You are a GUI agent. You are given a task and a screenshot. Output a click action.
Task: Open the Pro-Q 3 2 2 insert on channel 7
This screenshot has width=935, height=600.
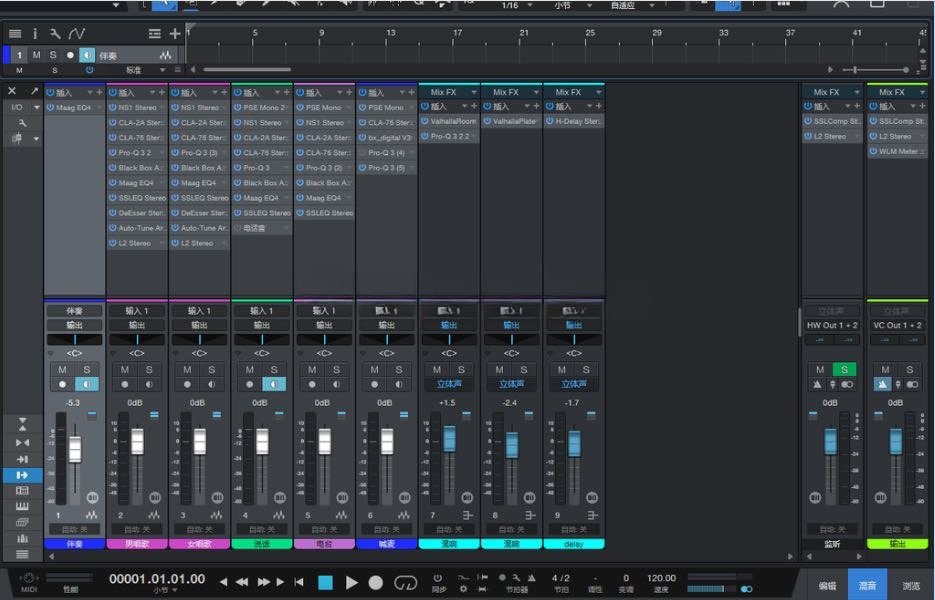coord(449,136)
